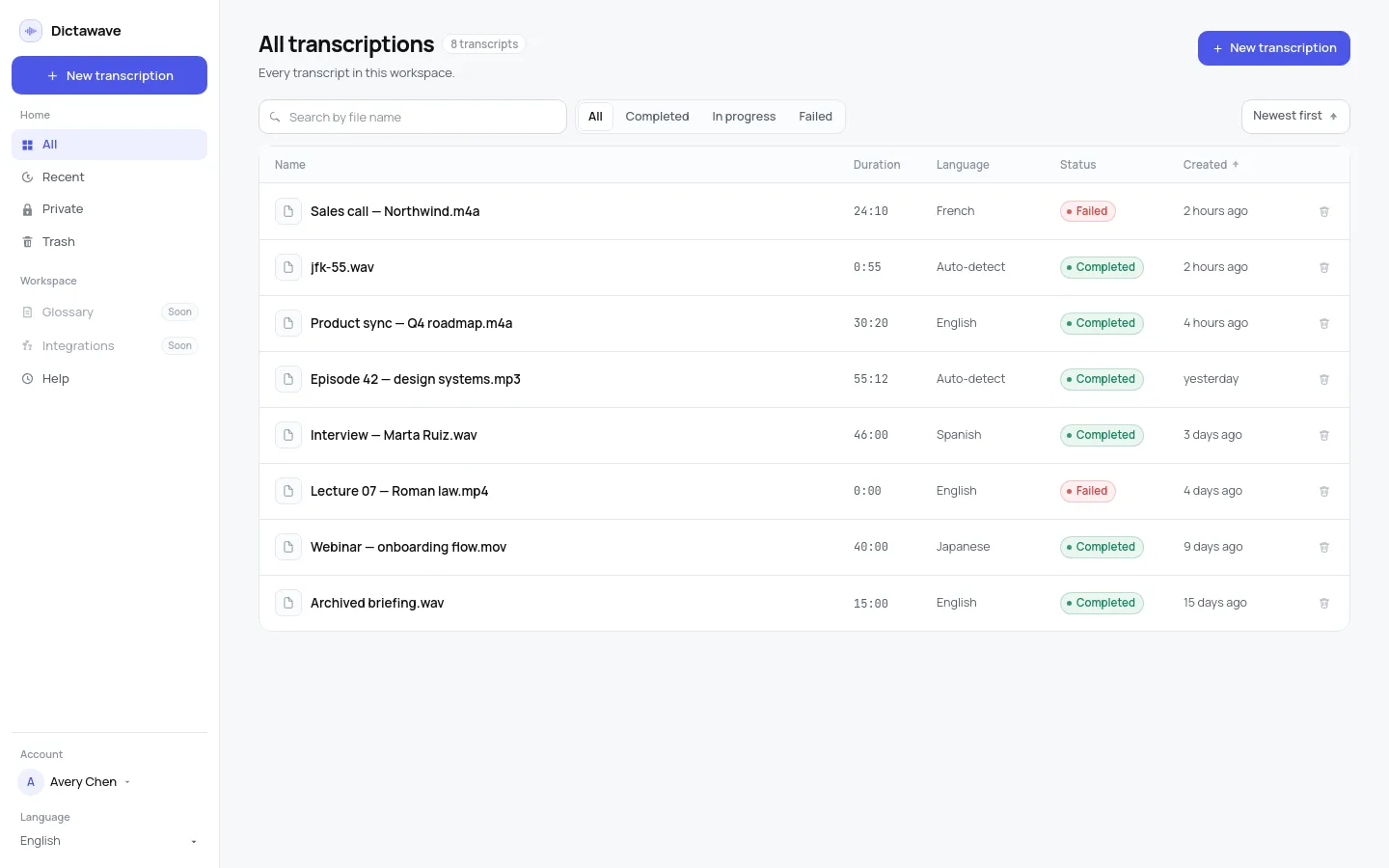Delete Webinar — onboarding flow.mov

pos(1324,547)
